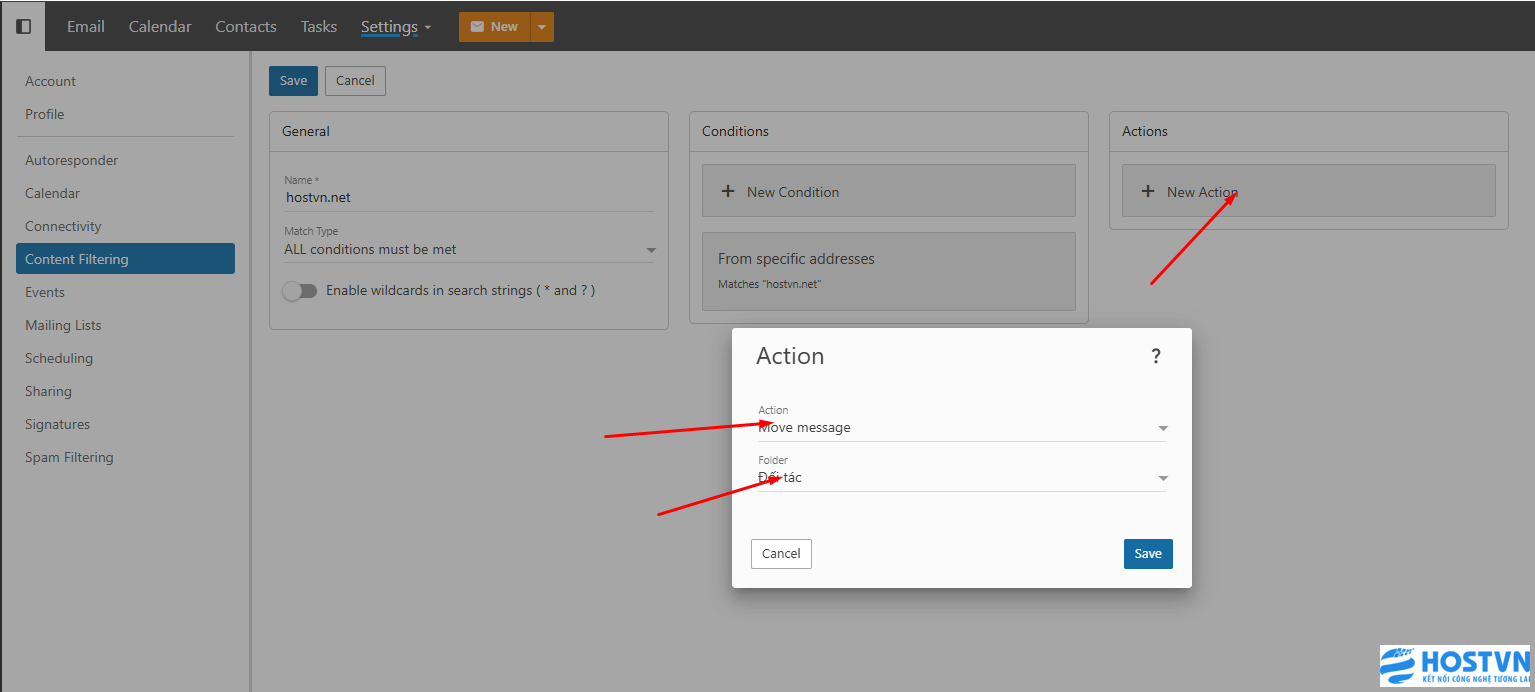
Task: Click the plus icon beside New Condition
Action: pyautogui.click(x=727, y=191)
